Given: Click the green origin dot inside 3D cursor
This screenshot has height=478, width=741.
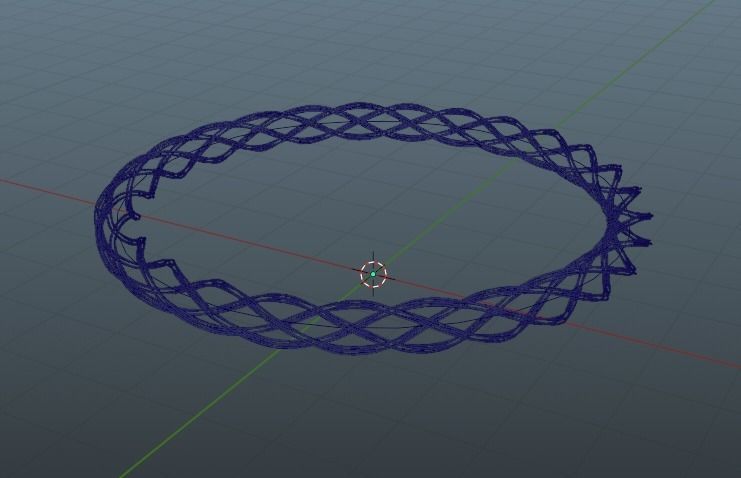Looking at the screenshot, I should pyautogui.click(x=373, y=274).
